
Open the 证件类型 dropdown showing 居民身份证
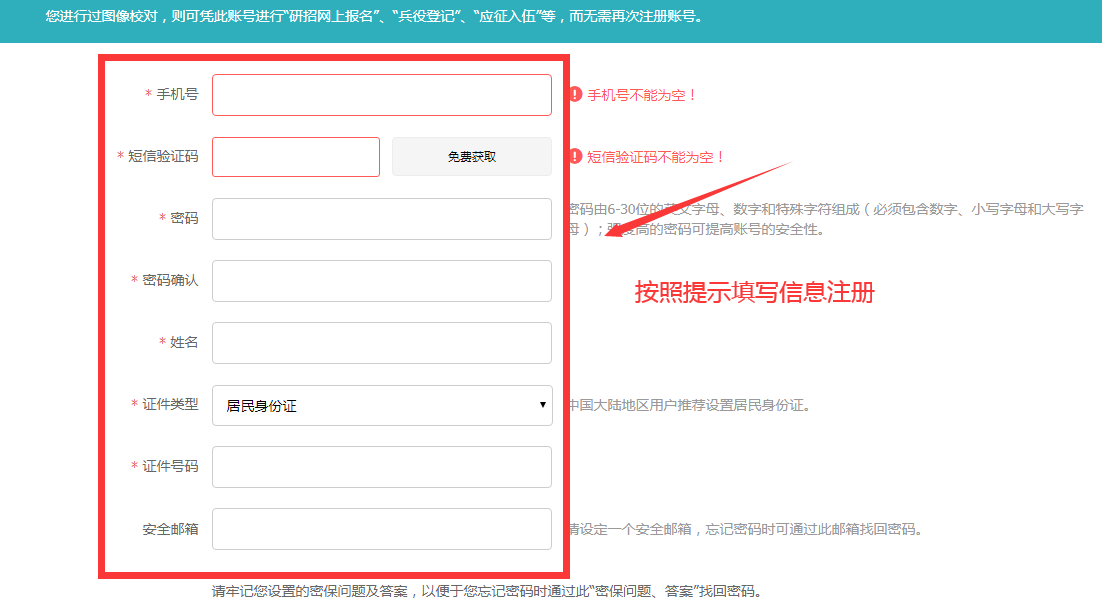pos(381,405)
